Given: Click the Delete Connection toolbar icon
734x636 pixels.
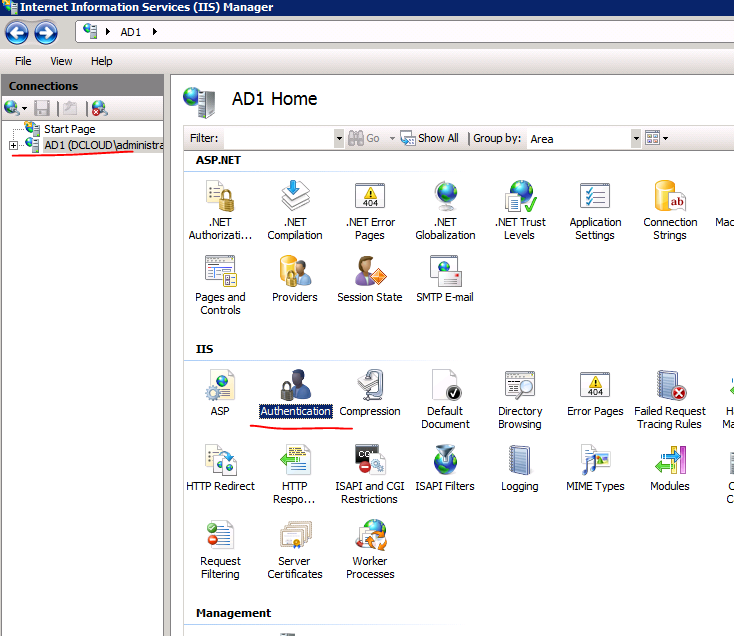Looking at the screenshot, I should (x=99, y=109).
